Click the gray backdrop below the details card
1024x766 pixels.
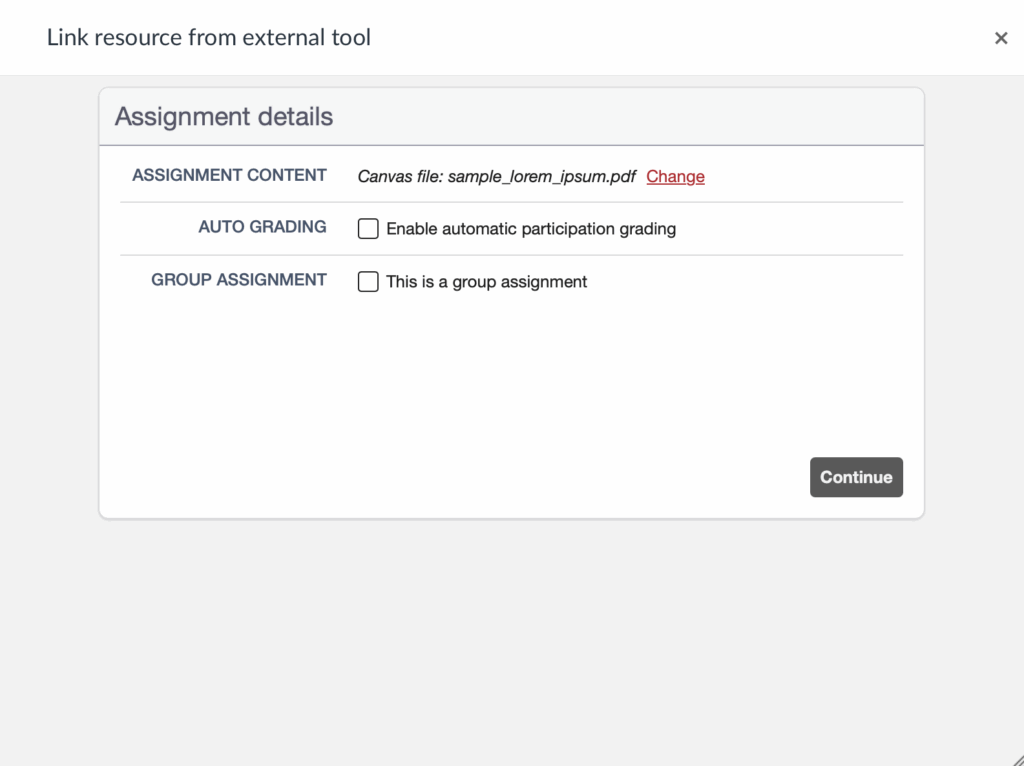[510, 640]
